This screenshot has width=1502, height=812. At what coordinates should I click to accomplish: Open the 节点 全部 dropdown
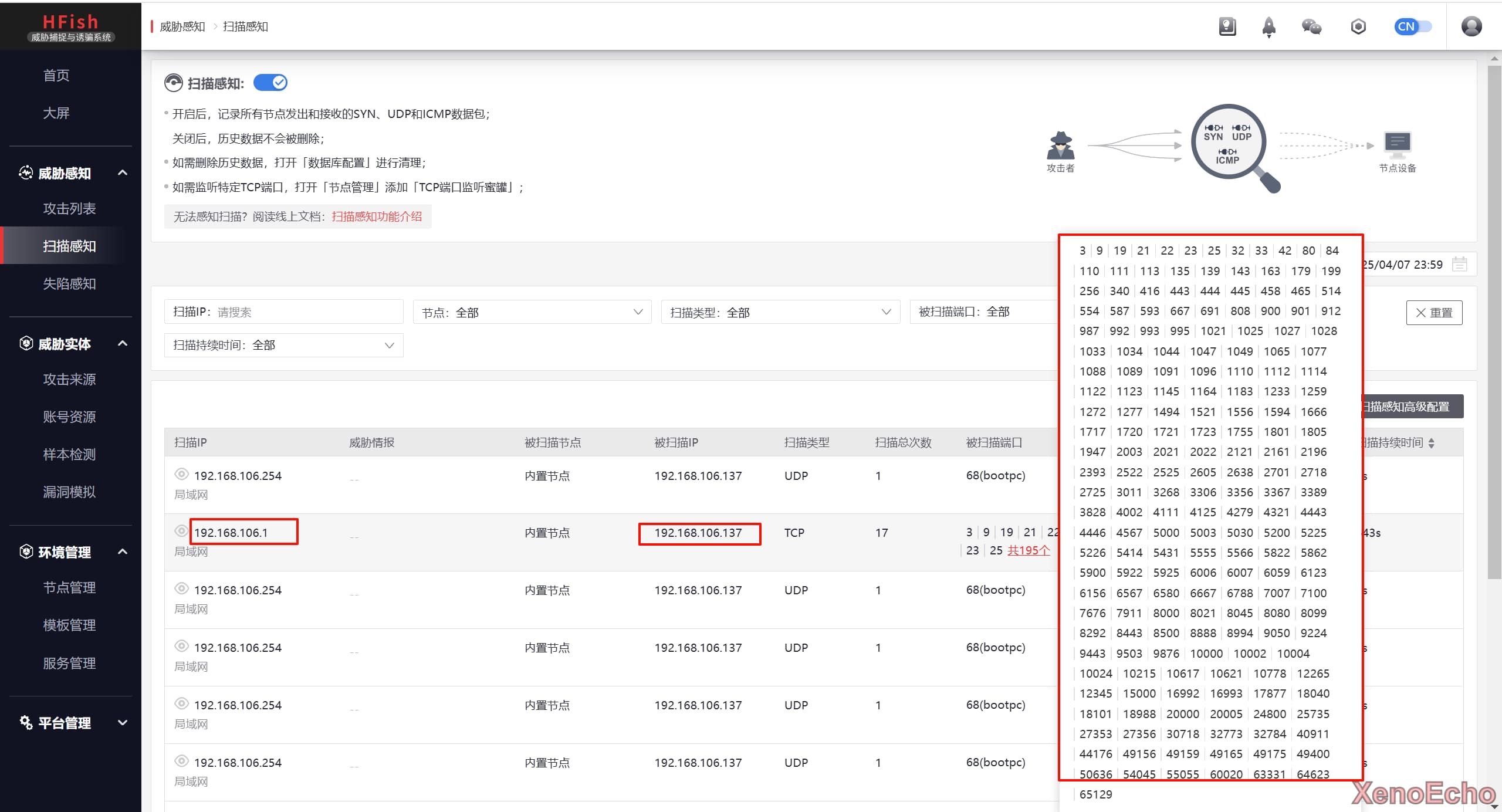pyautogui.click(x=532, y=312)
